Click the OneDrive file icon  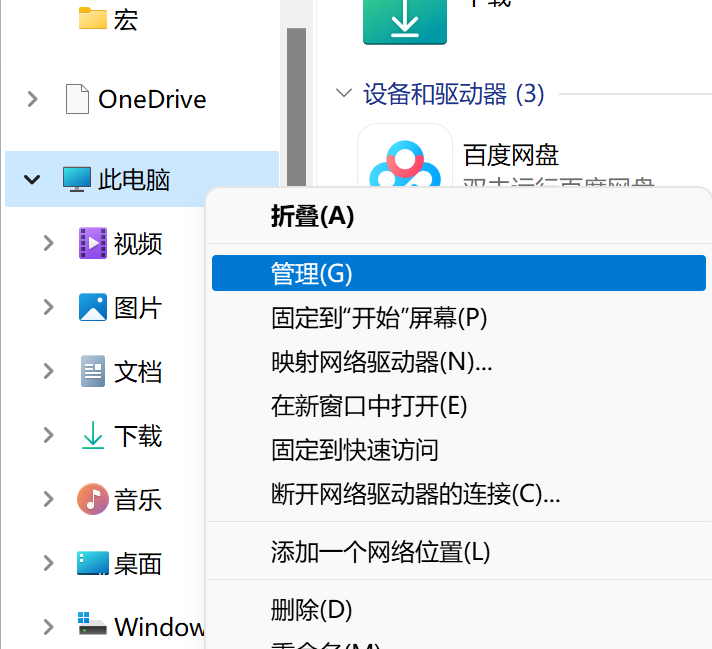coord(77,99)
